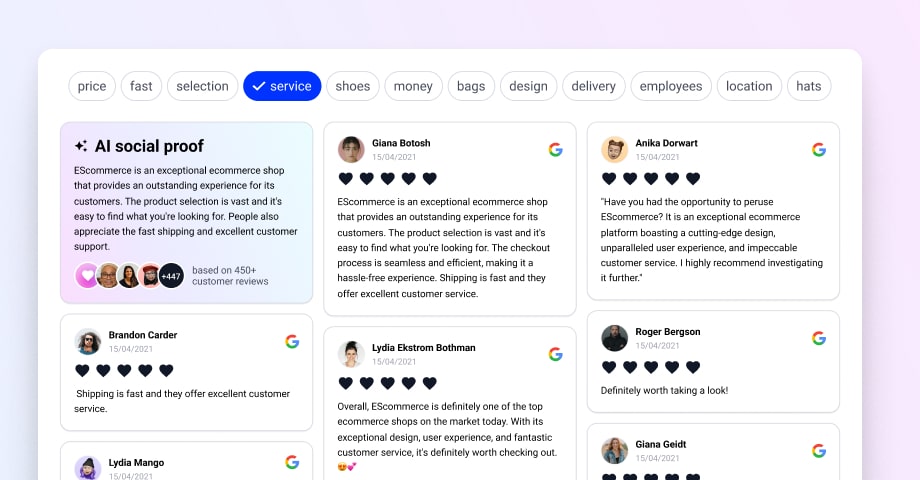Toggle the price filter chip

(x=92, y=86)
